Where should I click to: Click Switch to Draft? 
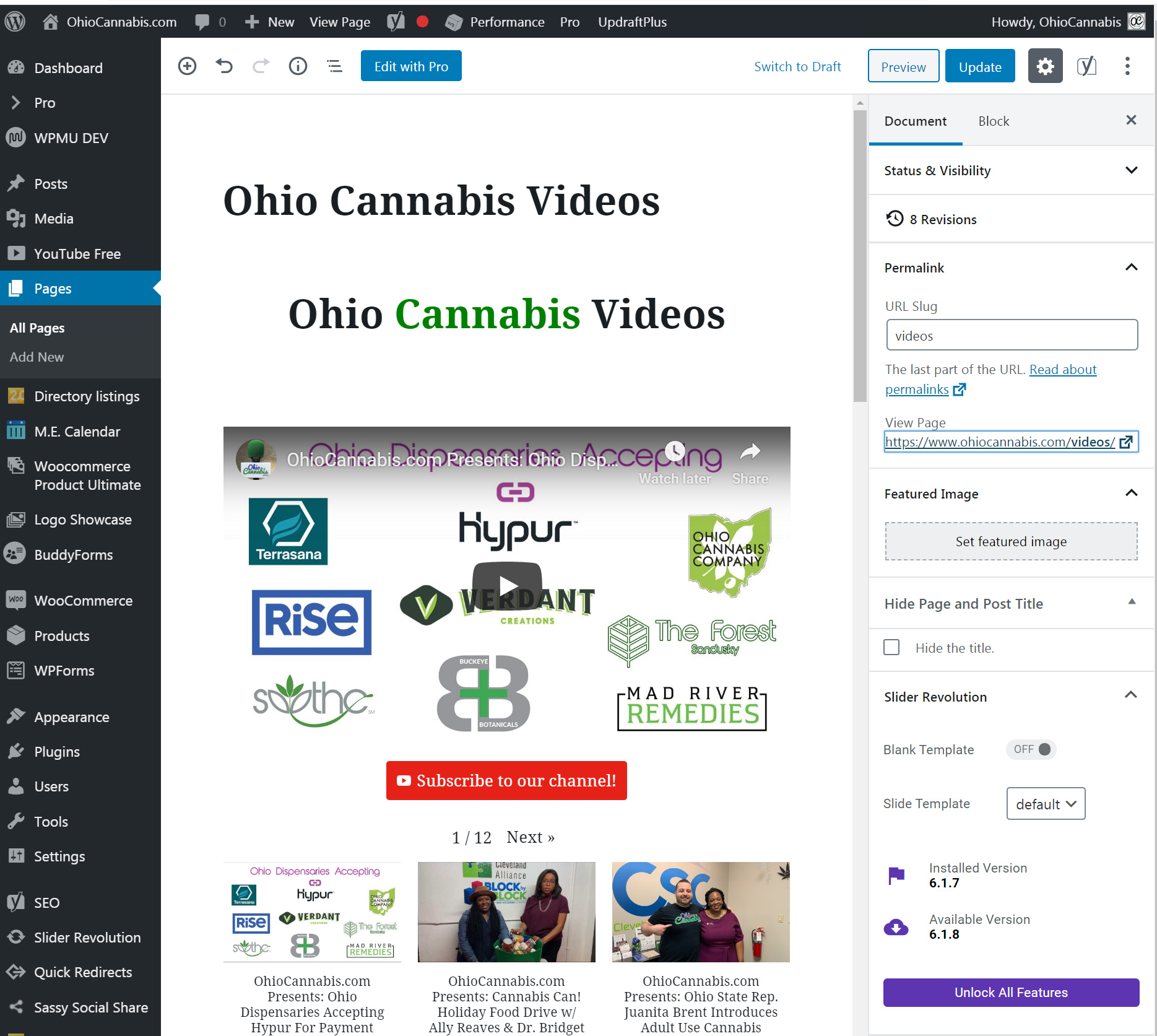click(797, 67)
